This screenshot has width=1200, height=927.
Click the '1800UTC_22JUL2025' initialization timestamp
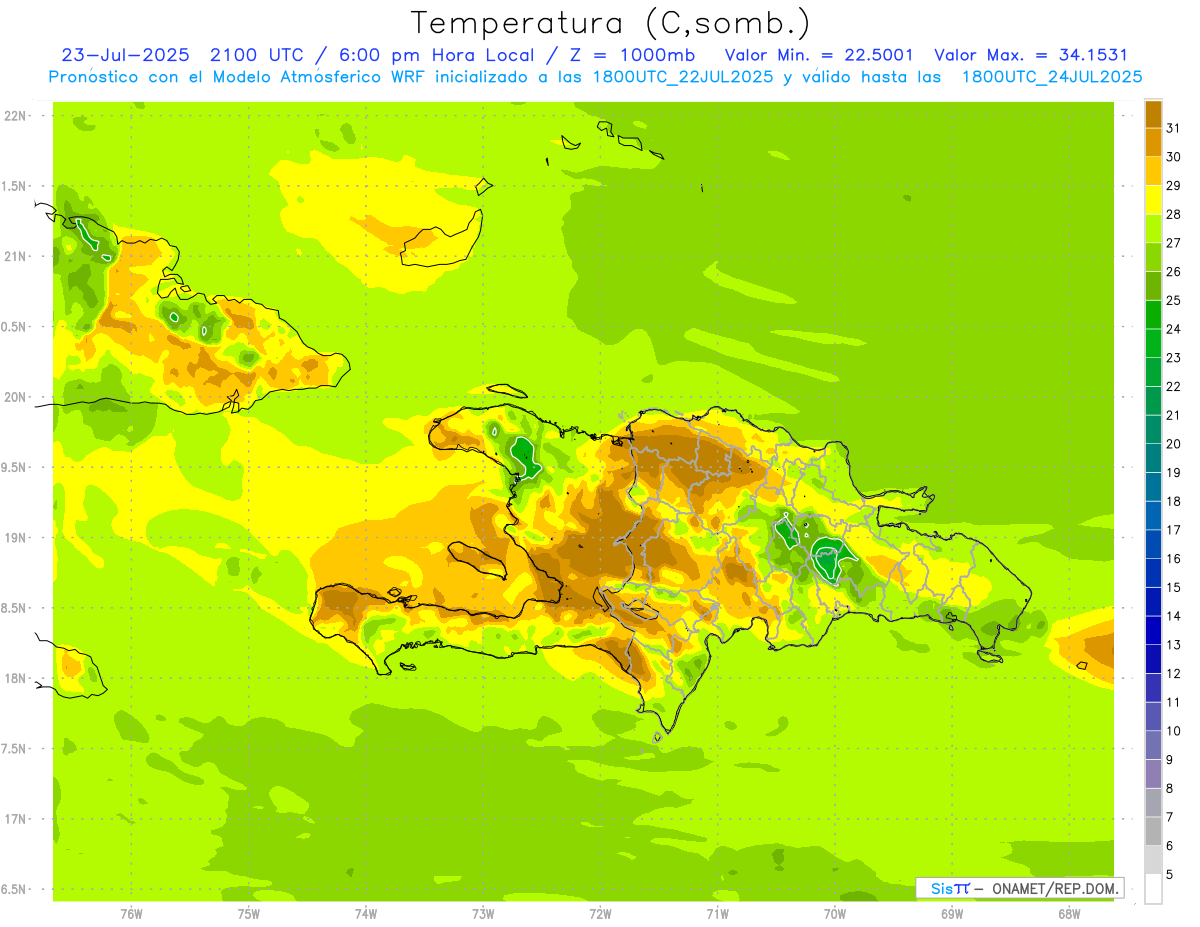(683, 77)
